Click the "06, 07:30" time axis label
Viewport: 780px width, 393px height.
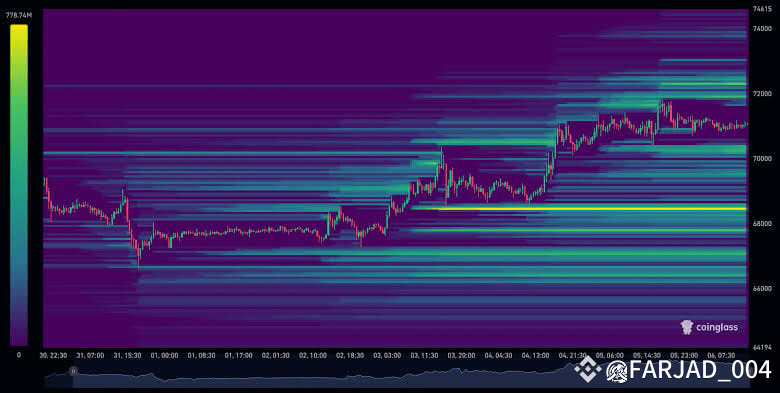pos(721,356)
